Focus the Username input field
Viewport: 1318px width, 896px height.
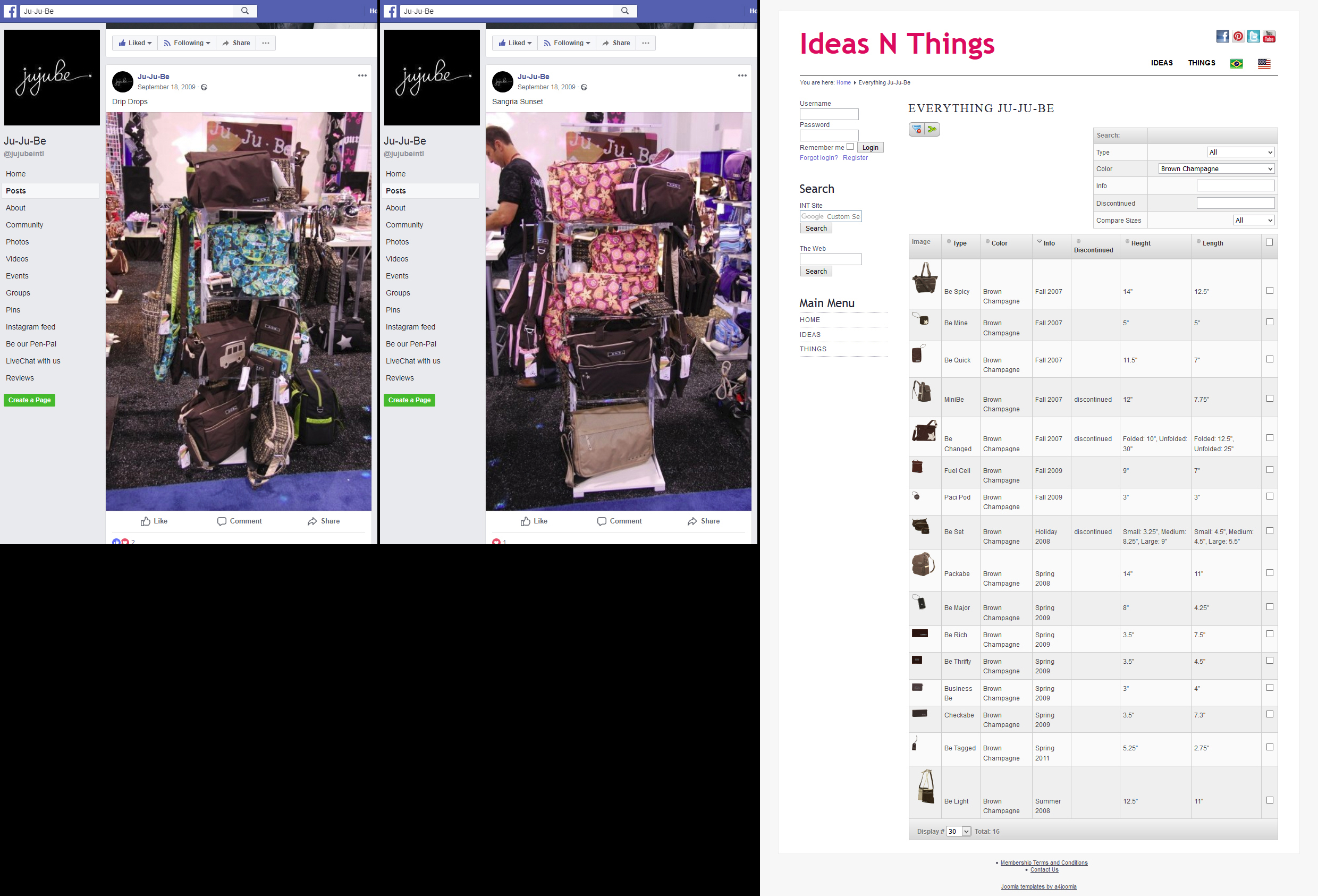[x=829, y=114]
